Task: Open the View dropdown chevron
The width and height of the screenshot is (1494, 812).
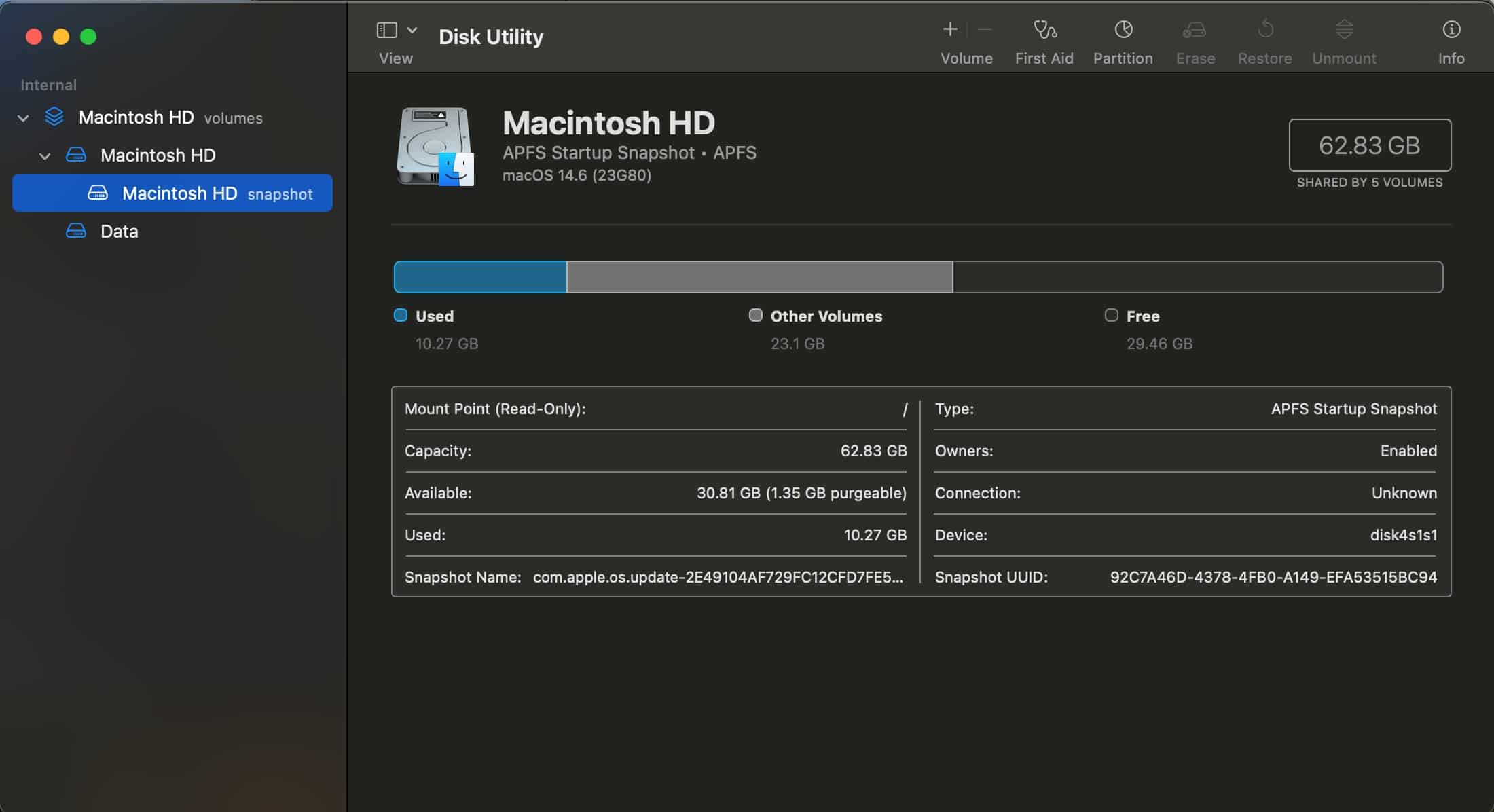Action: (412, 30)
